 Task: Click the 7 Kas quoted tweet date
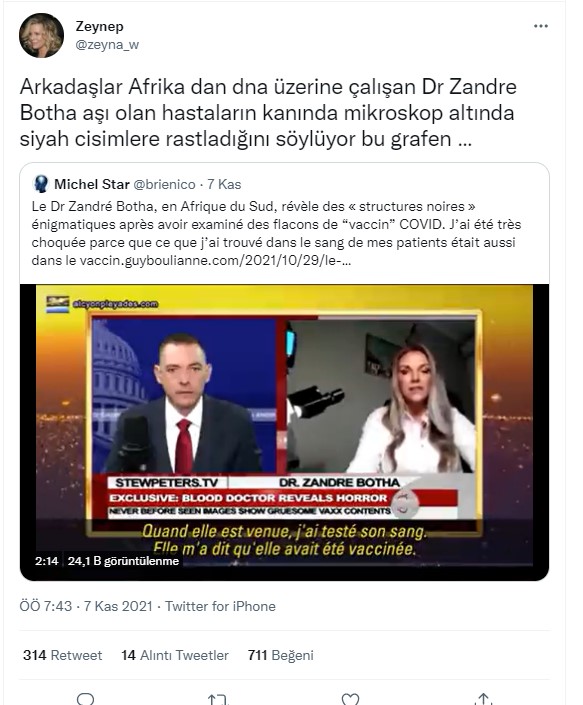click(224, 184)
